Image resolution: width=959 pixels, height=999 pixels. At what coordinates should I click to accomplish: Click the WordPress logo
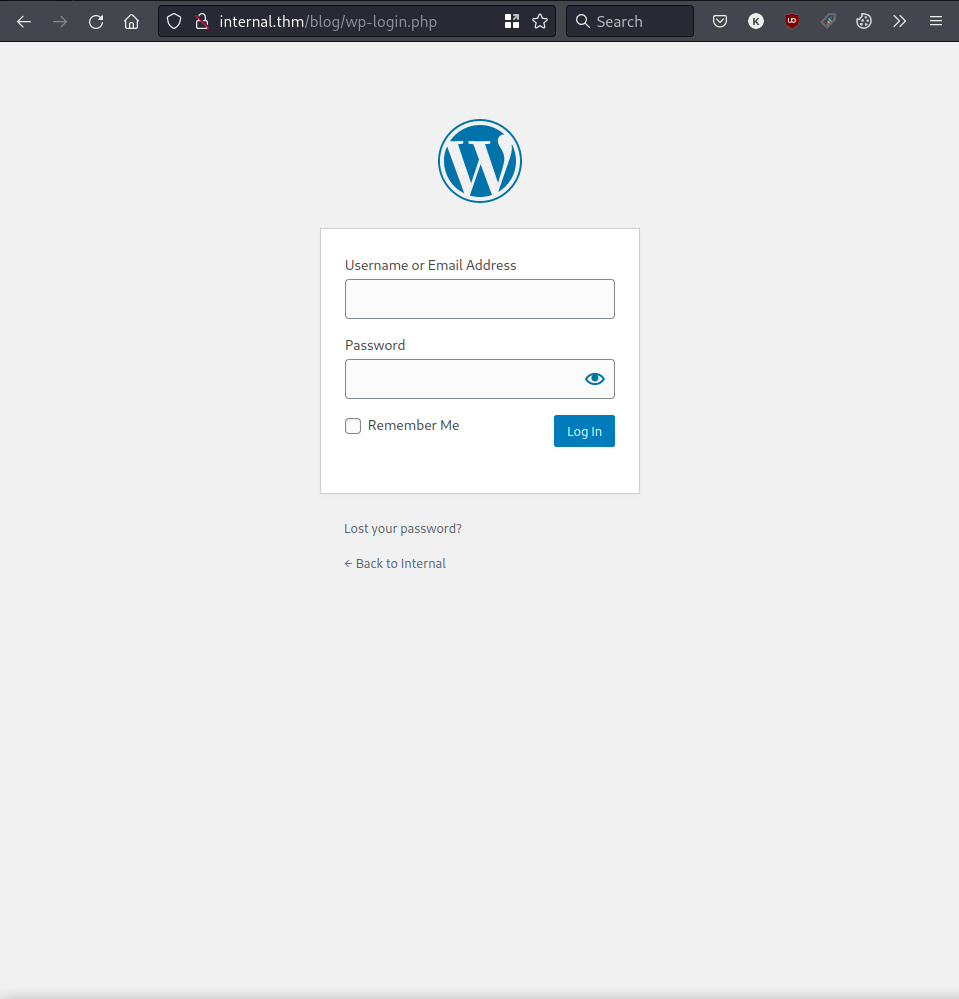tap(480, 161)
